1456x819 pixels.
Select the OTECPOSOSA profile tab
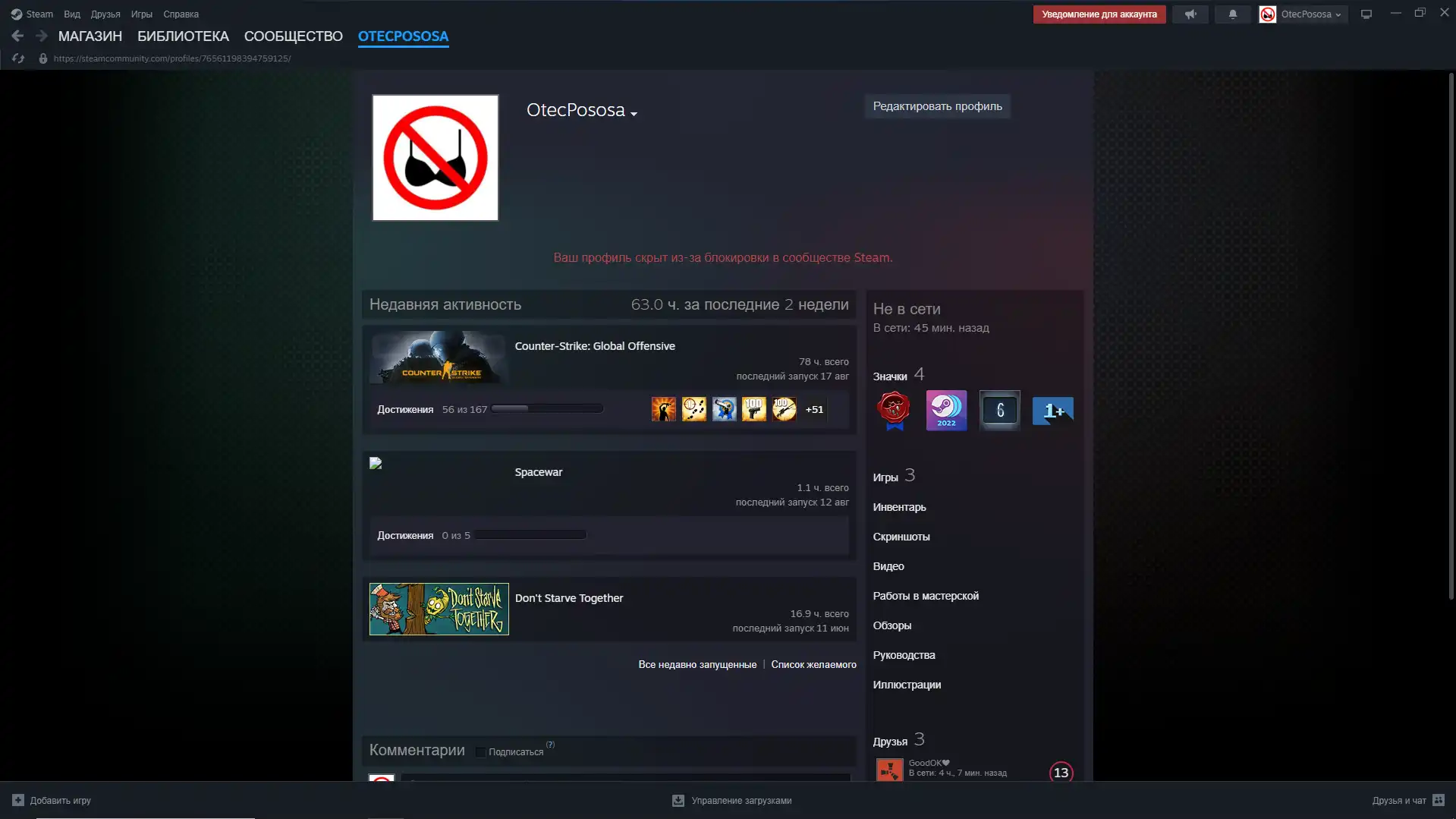click(403, 36)
